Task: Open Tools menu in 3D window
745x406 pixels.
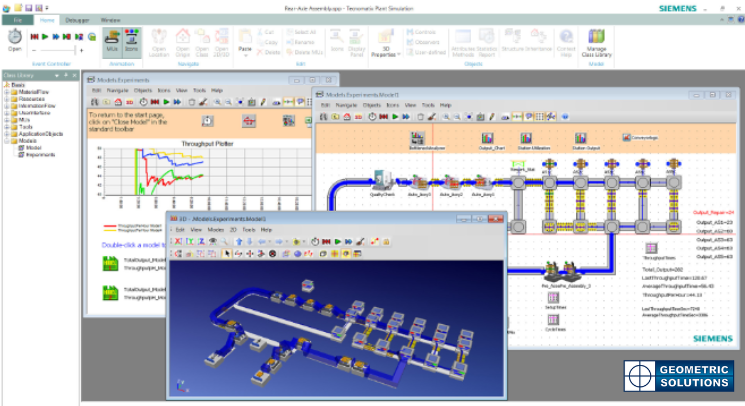Action: (x=249, y=229)
